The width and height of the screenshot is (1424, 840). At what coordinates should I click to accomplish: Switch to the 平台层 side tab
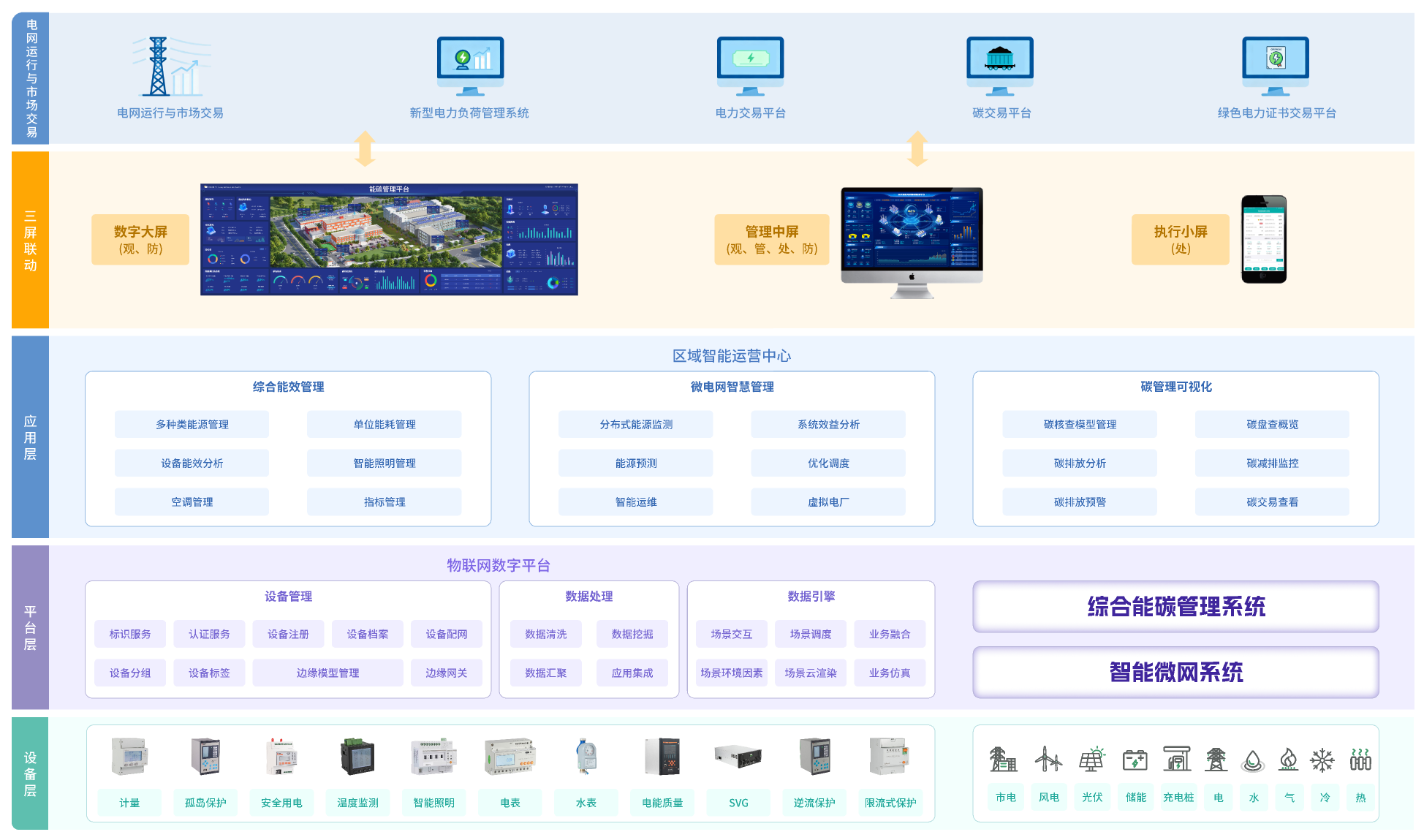30,627
